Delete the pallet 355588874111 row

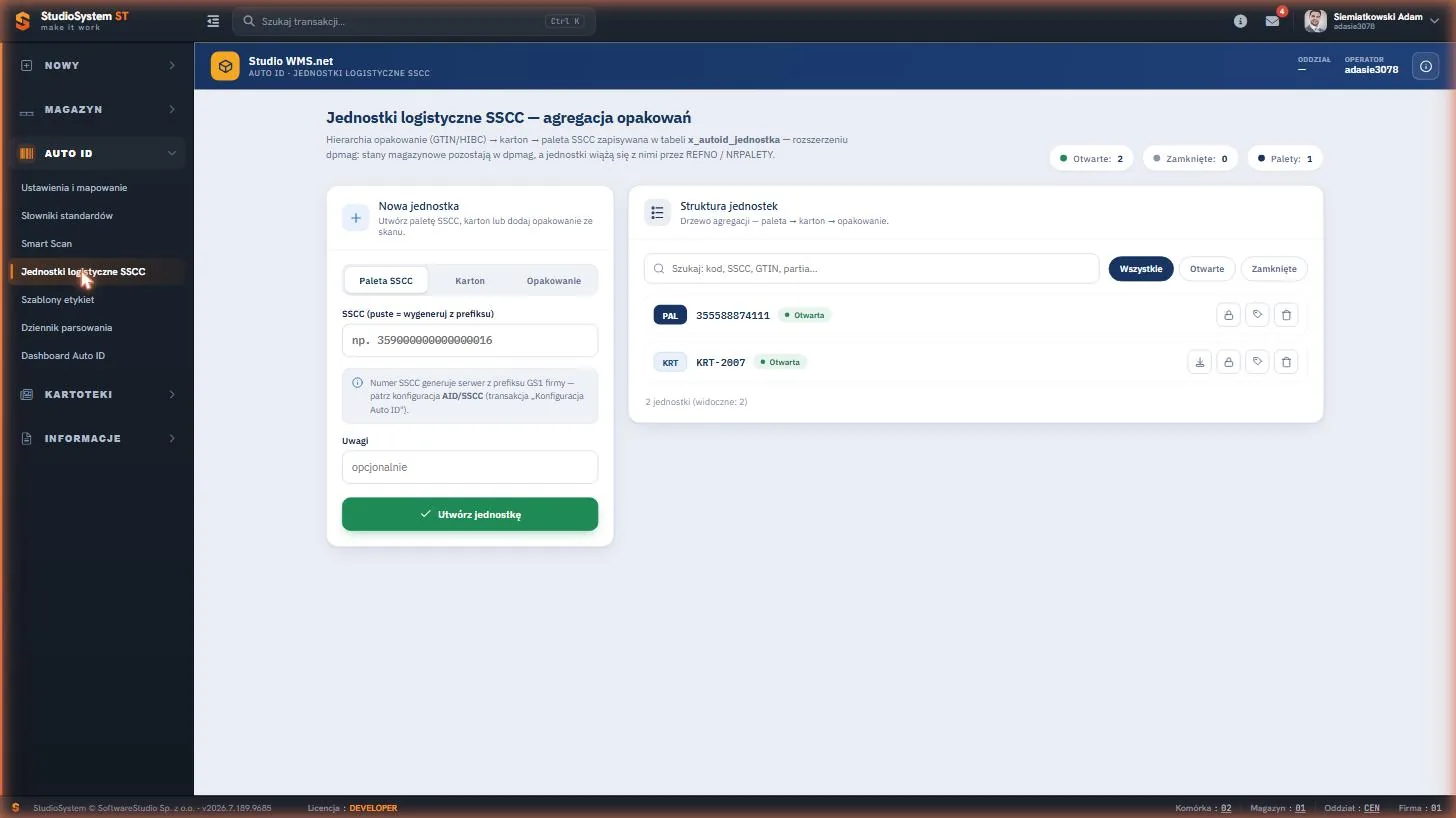[x=1286, y=315]
